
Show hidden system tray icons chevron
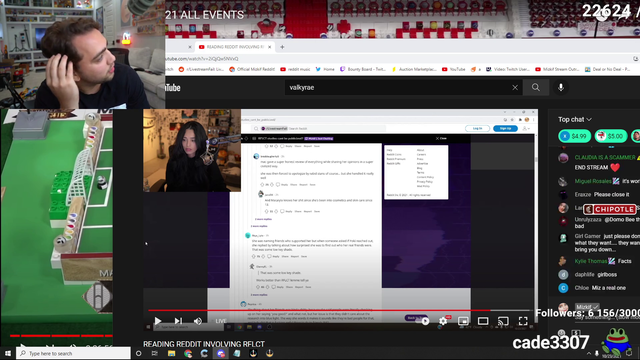point(589,353)
